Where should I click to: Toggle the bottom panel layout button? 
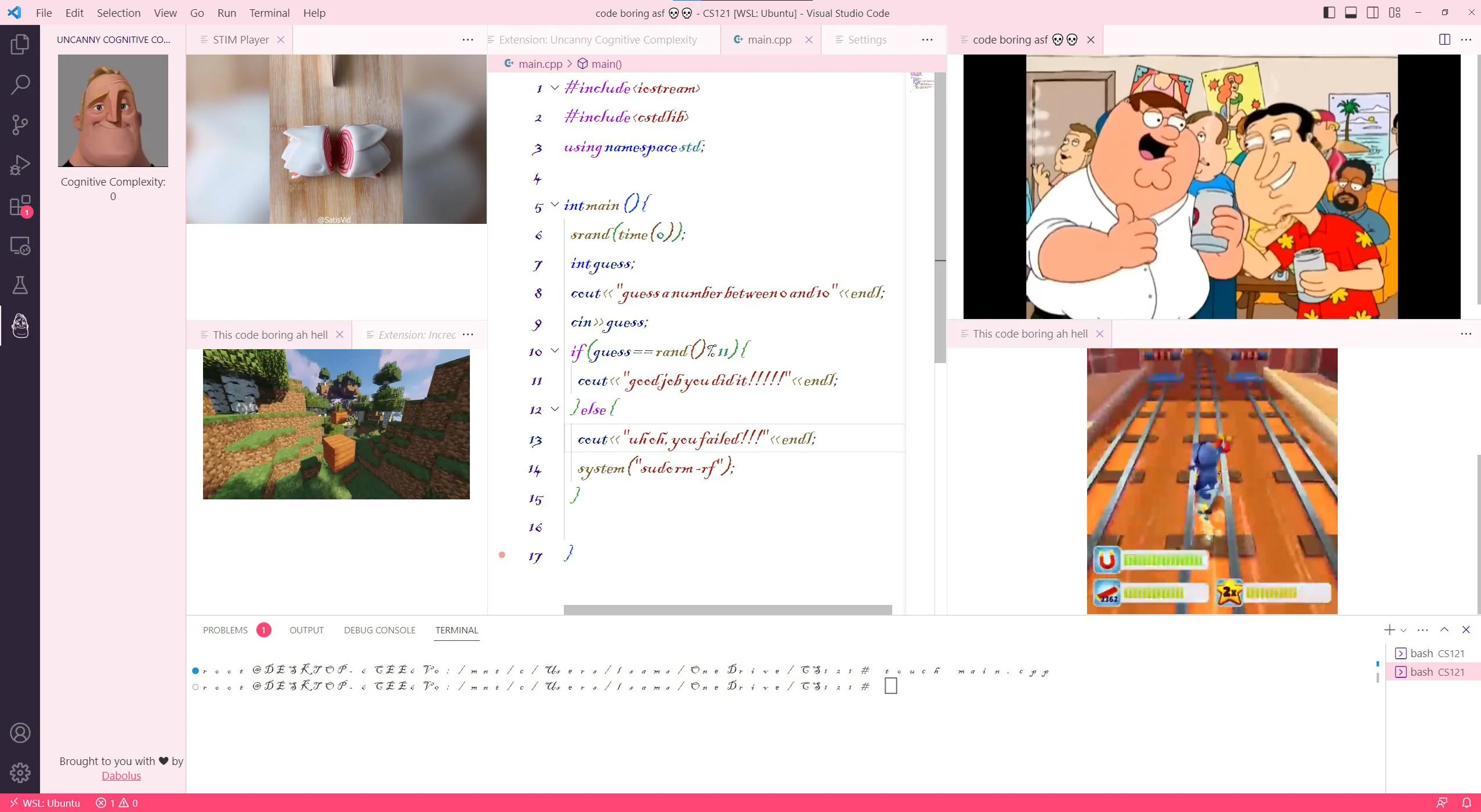(1351, 13)
